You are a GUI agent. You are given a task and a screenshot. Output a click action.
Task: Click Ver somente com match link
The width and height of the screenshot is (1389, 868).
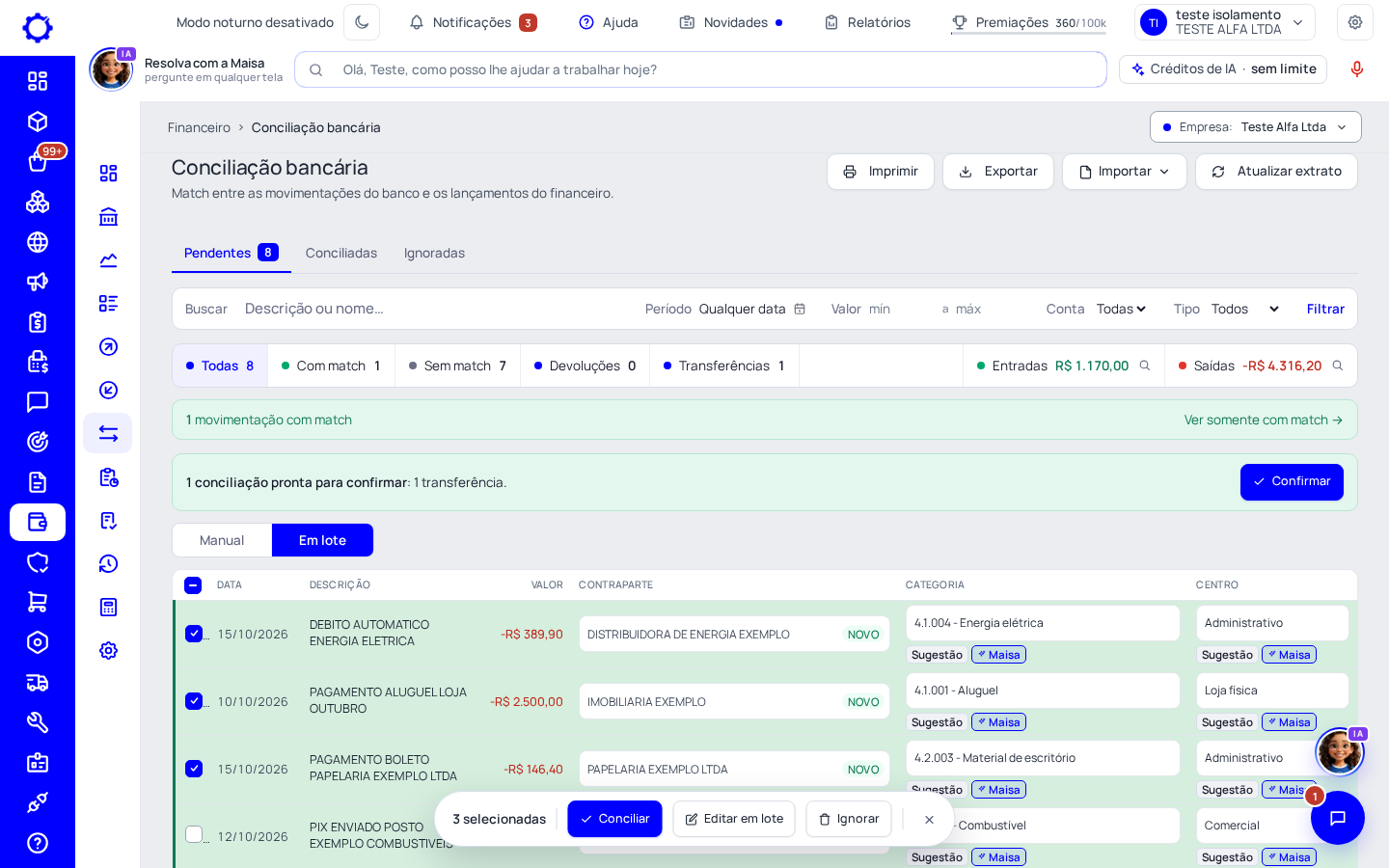[1263, 420]
